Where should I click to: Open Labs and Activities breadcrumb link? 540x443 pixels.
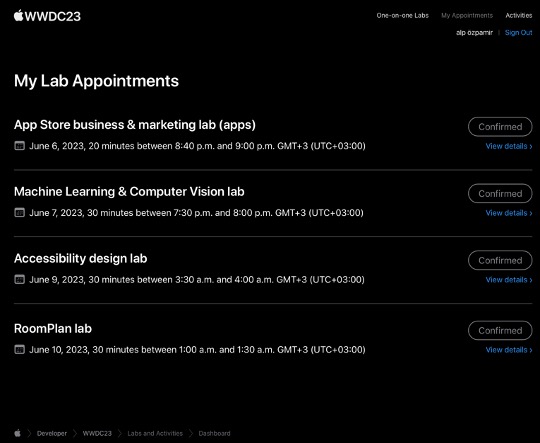[155, 433]
